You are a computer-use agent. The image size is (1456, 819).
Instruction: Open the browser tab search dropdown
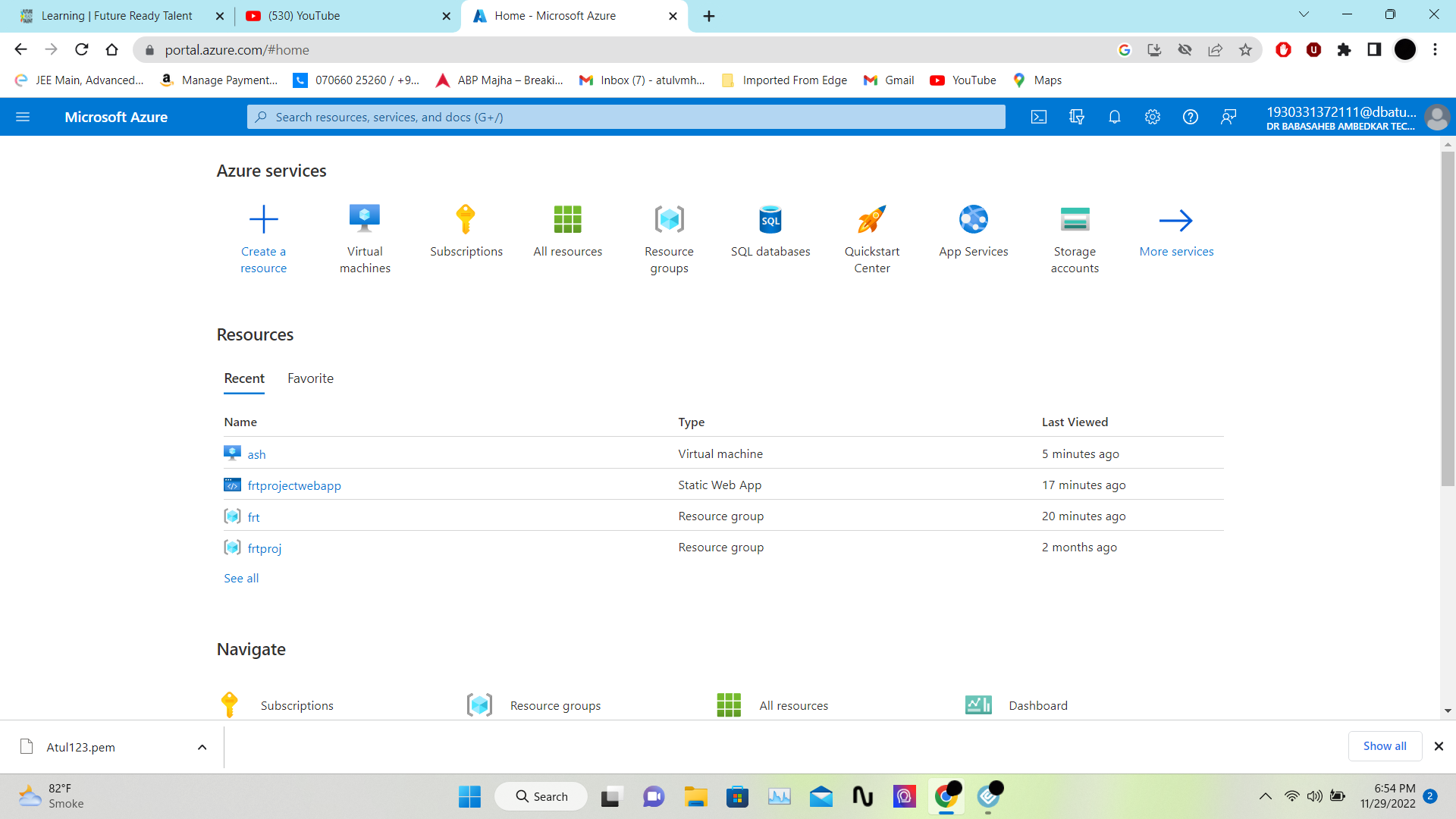1303,14
